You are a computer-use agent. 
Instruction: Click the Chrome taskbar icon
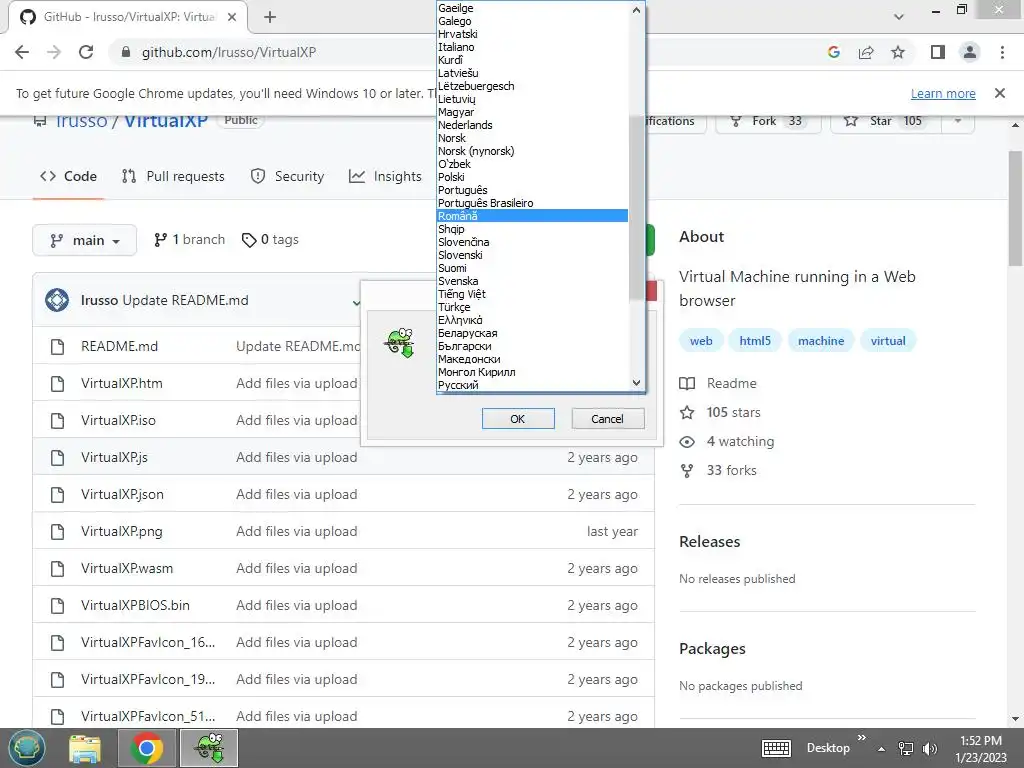(147, 748)
